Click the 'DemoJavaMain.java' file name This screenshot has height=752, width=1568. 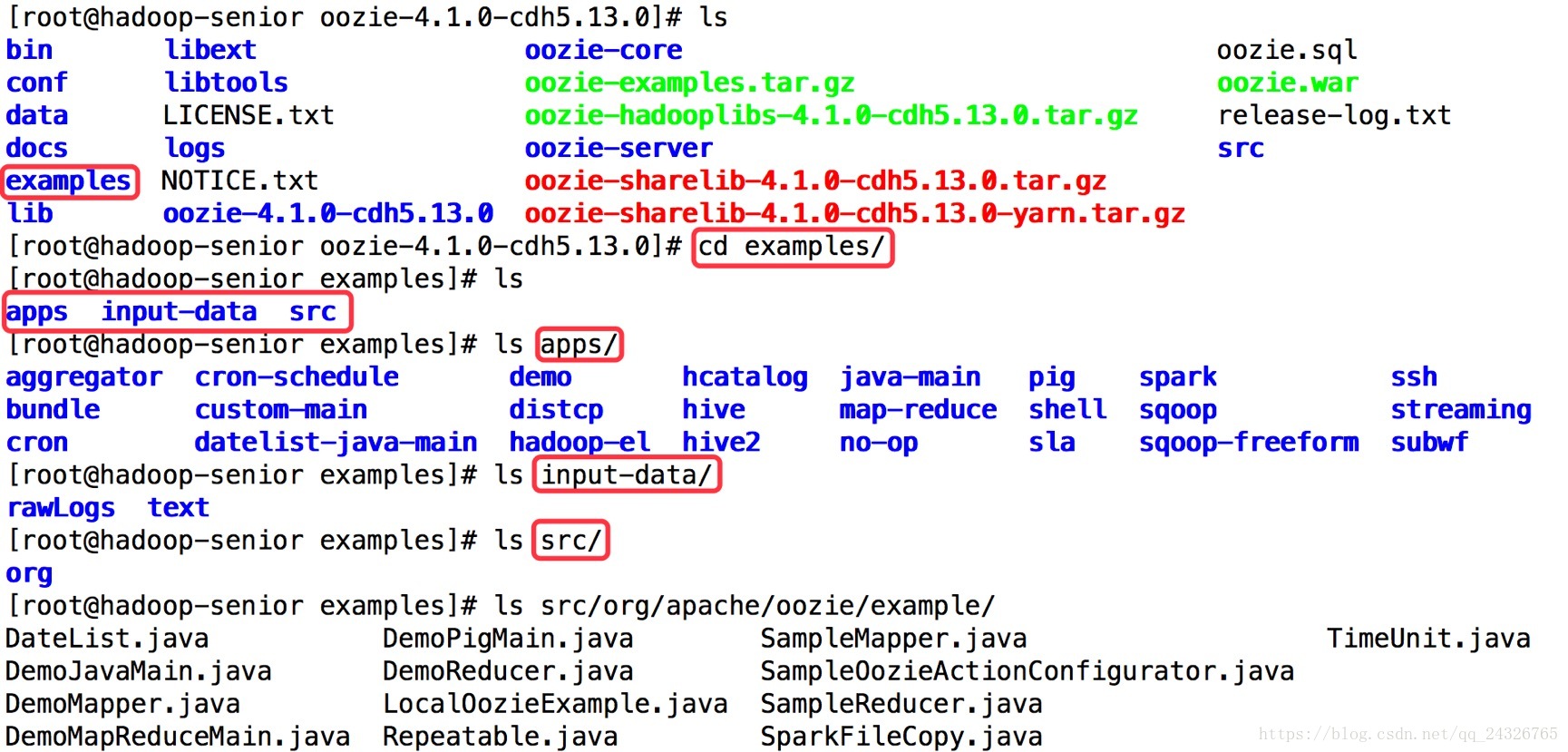coord(138,670)
